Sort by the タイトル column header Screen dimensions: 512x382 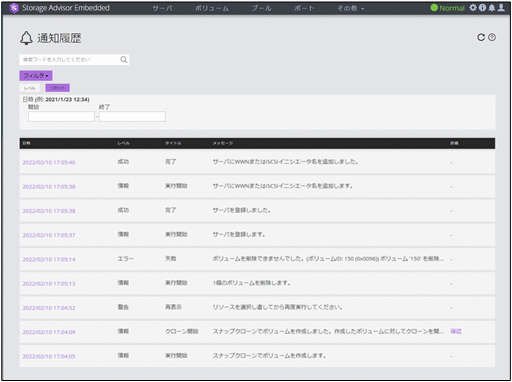[x=173, y=143]
